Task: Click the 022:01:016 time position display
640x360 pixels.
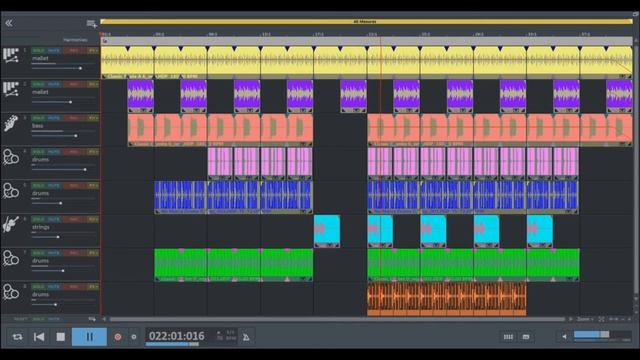Action: pyautogui.click(x=177, y=336)
